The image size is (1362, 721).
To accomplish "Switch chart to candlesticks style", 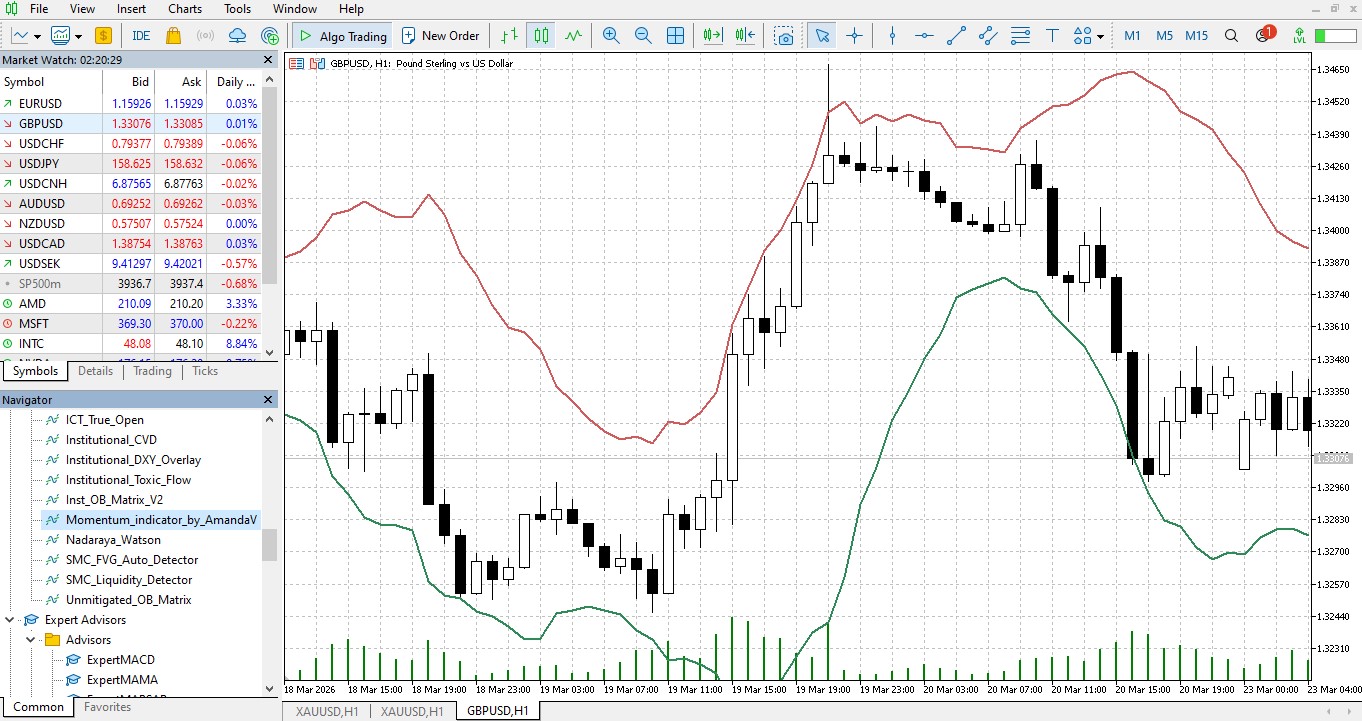I will (541, 36).
